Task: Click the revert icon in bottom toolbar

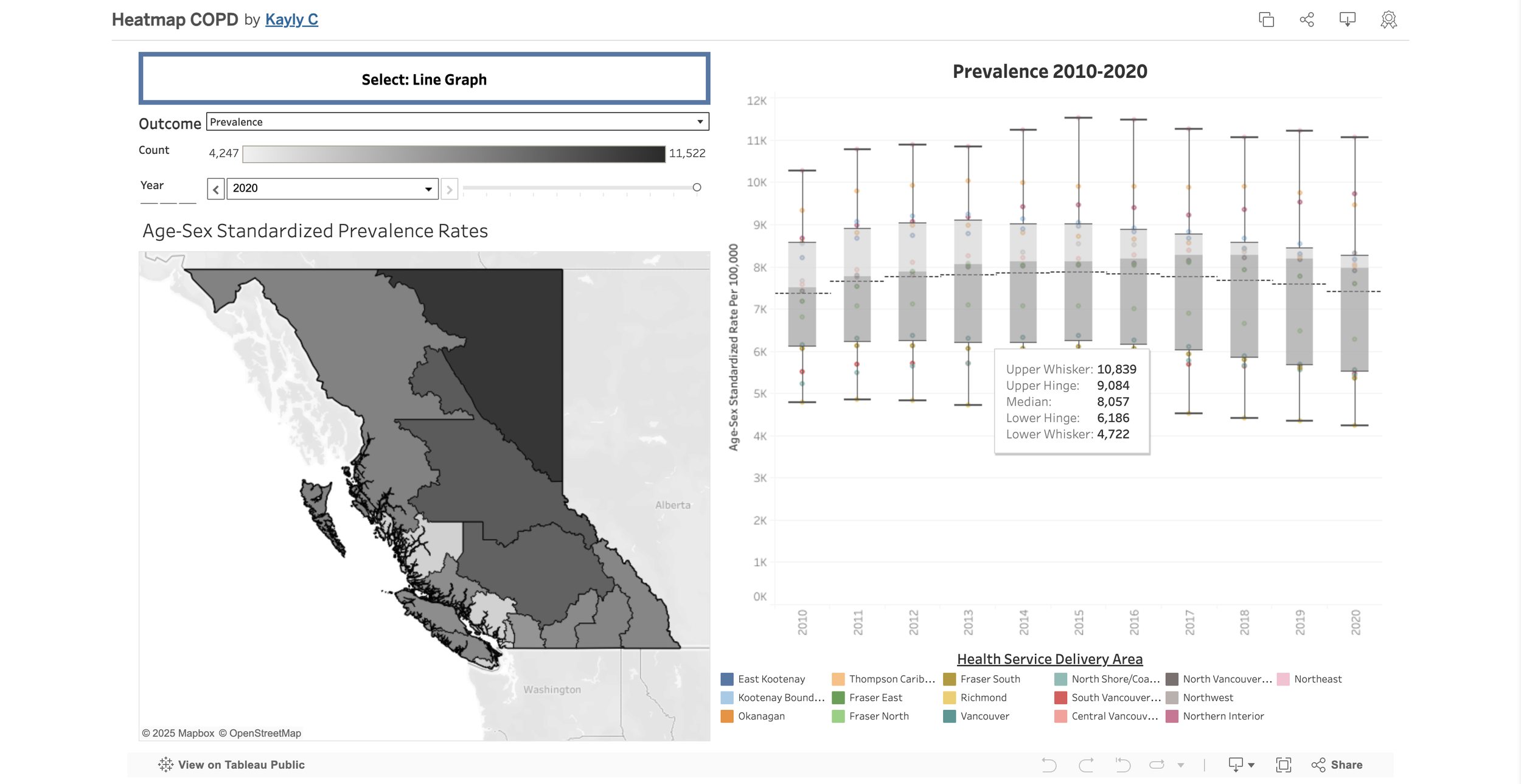Action: [1122, 765]
